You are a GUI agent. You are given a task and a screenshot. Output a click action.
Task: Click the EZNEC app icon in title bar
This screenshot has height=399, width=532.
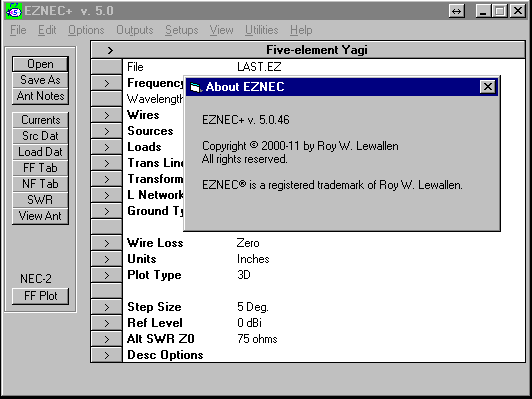click(14, 11)
